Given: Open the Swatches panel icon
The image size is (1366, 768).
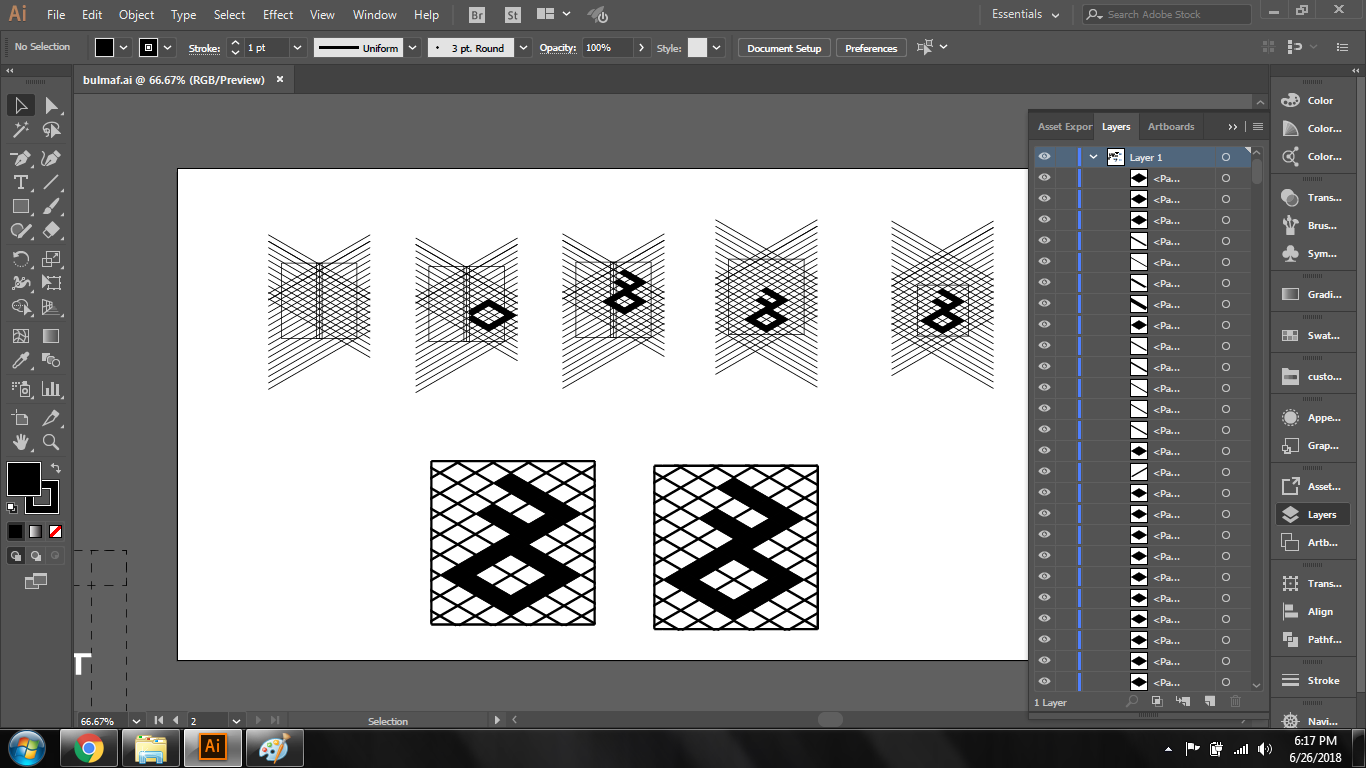Looking at the screenshot, I should pos(1310,336).
